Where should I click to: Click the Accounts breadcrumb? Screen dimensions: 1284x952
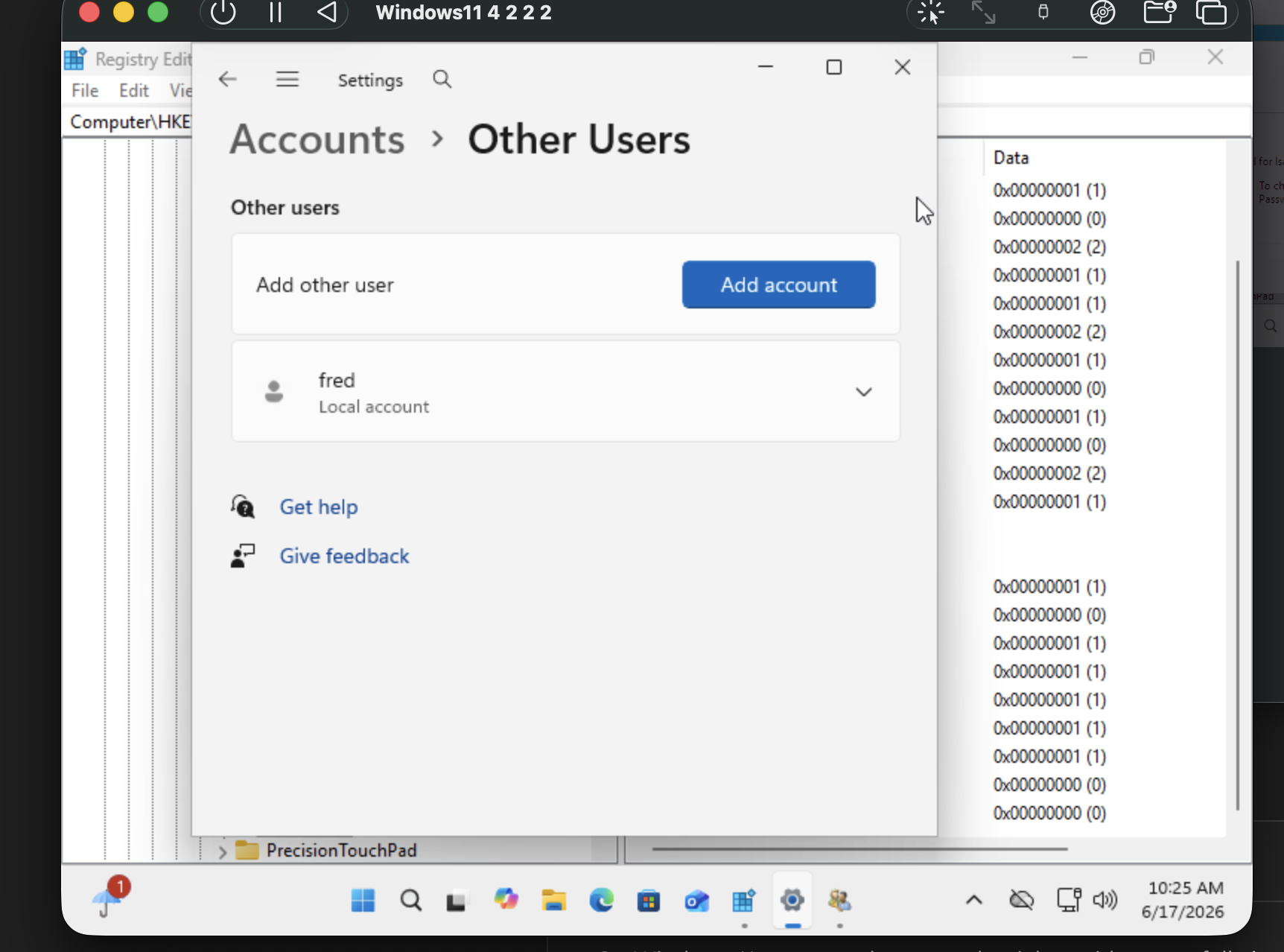click(x=317, y=139)
